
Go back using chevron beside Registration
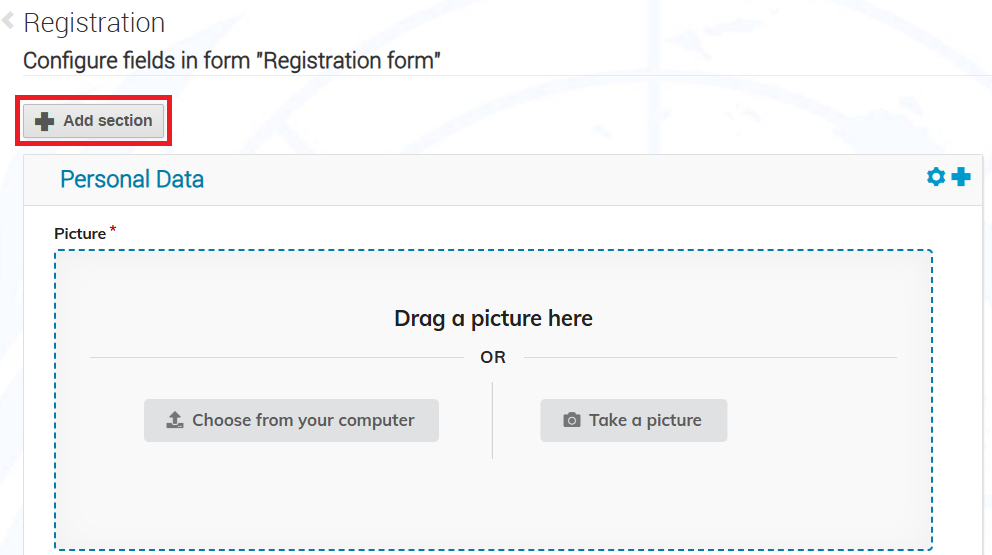8,21
